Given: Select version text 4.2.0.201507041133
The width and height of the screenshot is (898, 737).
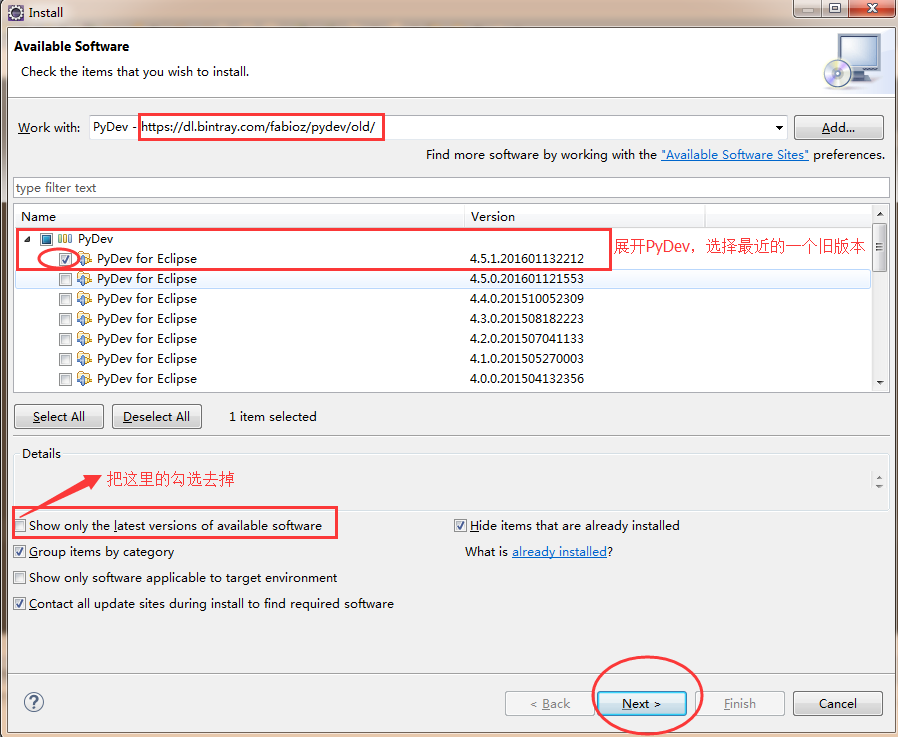Looking at the screenshot, I should 527,339.
